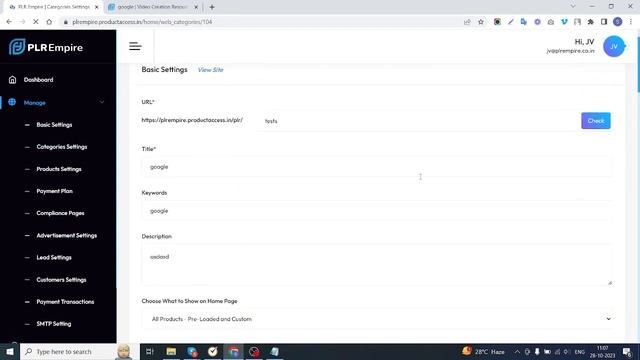
Task: Open Basic Settings in sidebar
Action: point(54,124)
